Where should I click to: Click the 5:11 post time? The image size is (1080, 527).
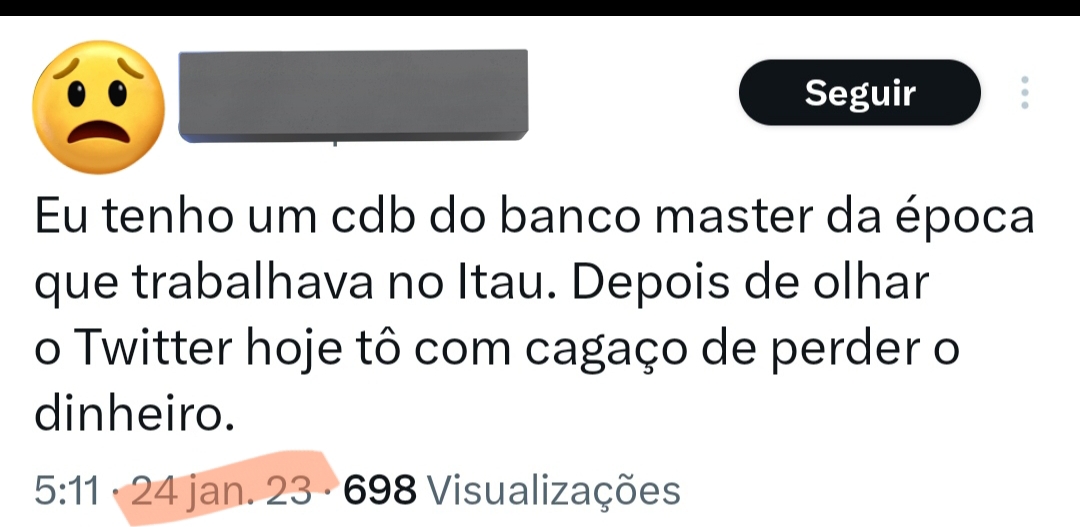(x=66, y=490)
